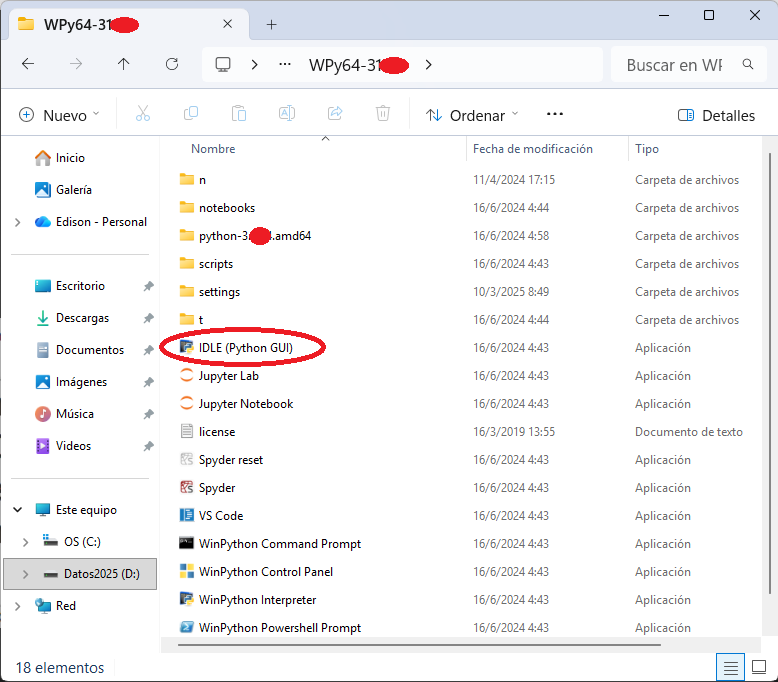Screen dimensions: 778x682
Task: Navigate up one folder level
Action: (x=123, y=64)
